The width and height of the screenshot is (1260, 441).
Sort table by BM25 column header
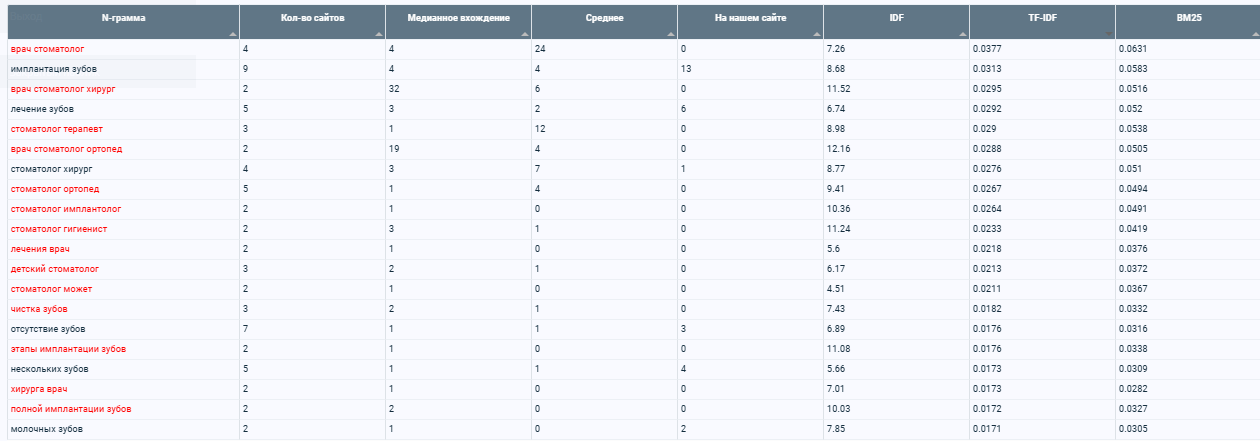click(x=1188, y=19)
